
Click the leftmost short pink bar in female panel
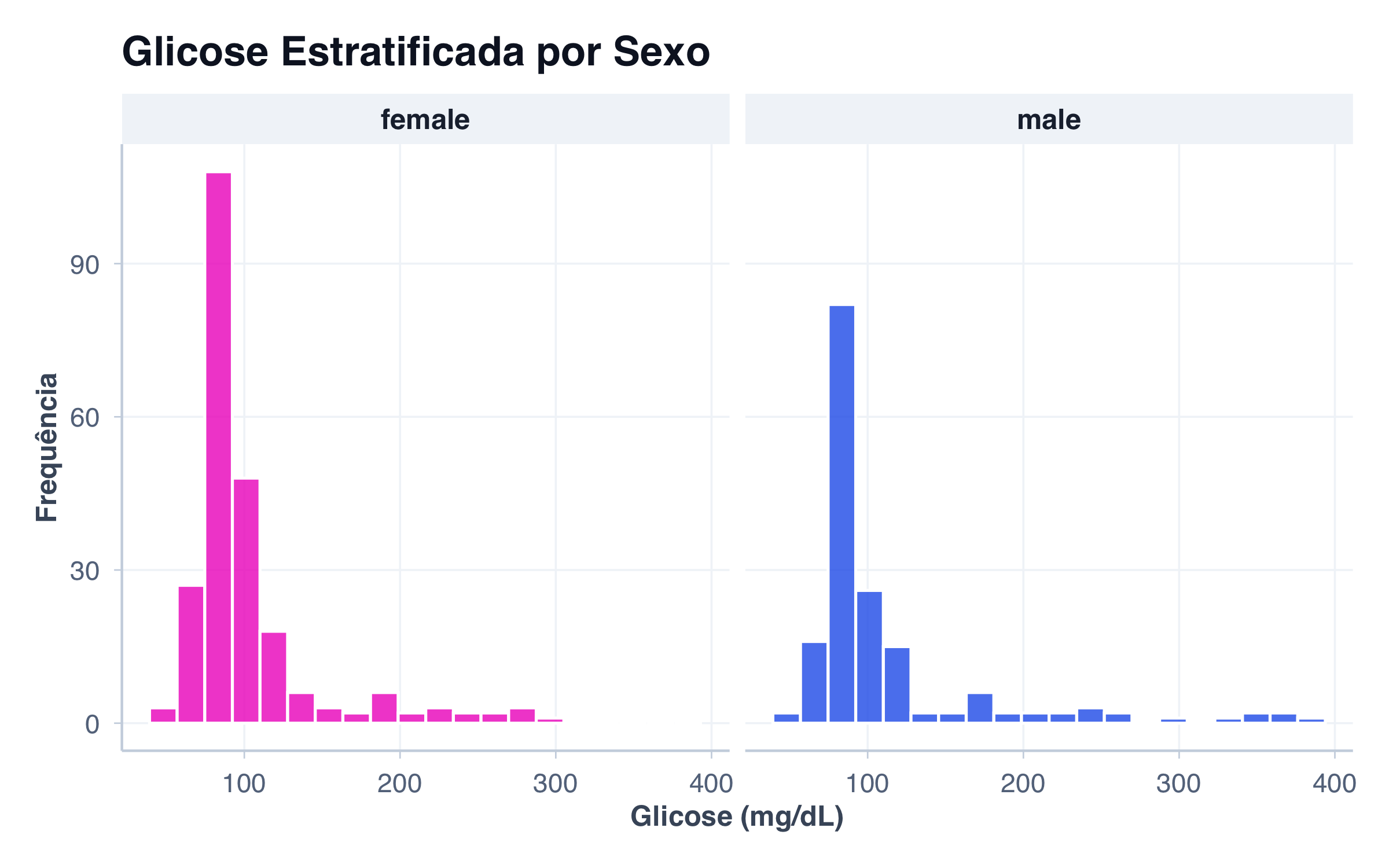tap(163, 715)
